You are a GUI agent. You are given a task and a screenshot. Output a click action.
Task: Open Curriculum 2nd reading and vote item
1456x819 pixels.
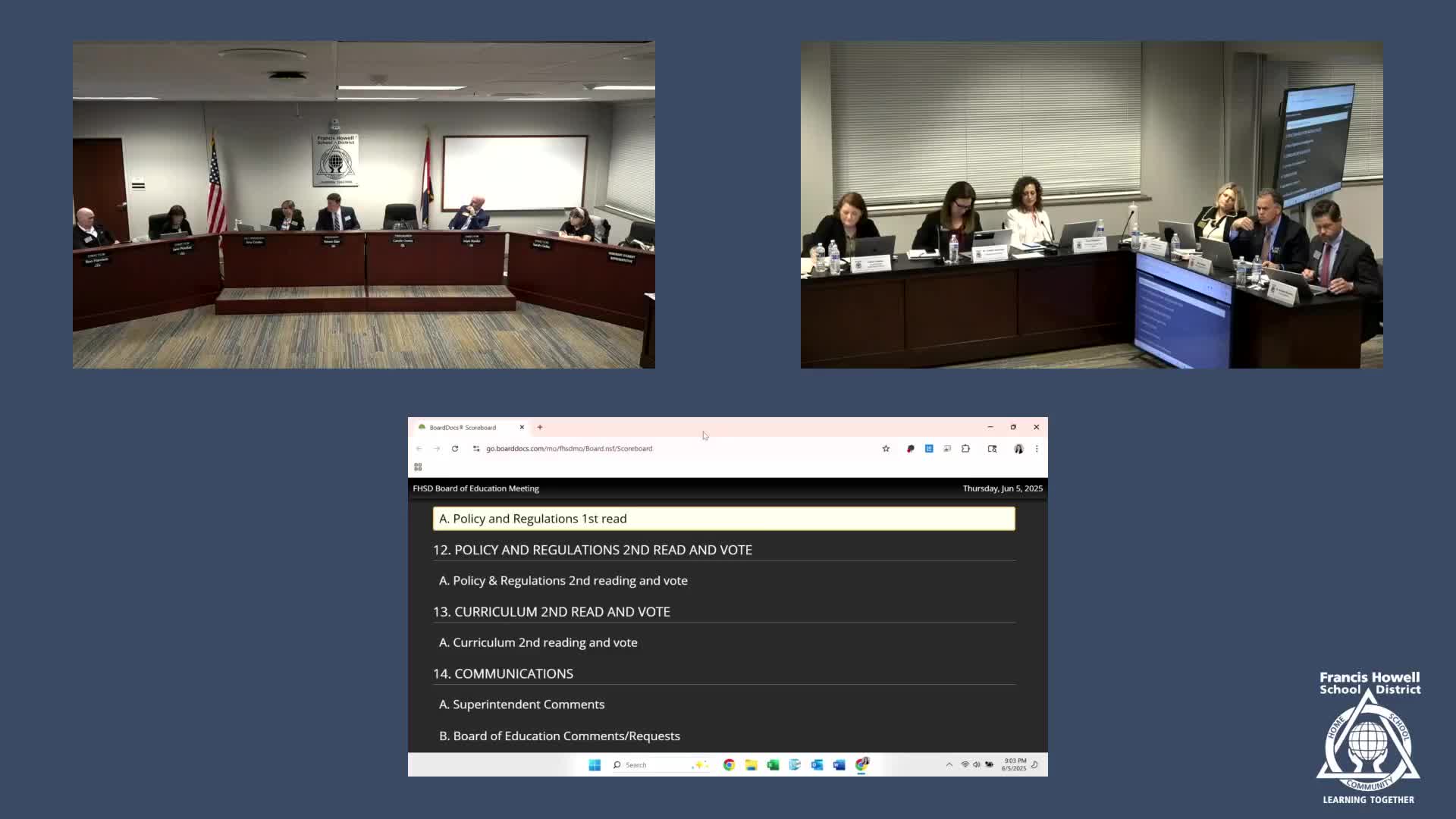tap(538, 642)
